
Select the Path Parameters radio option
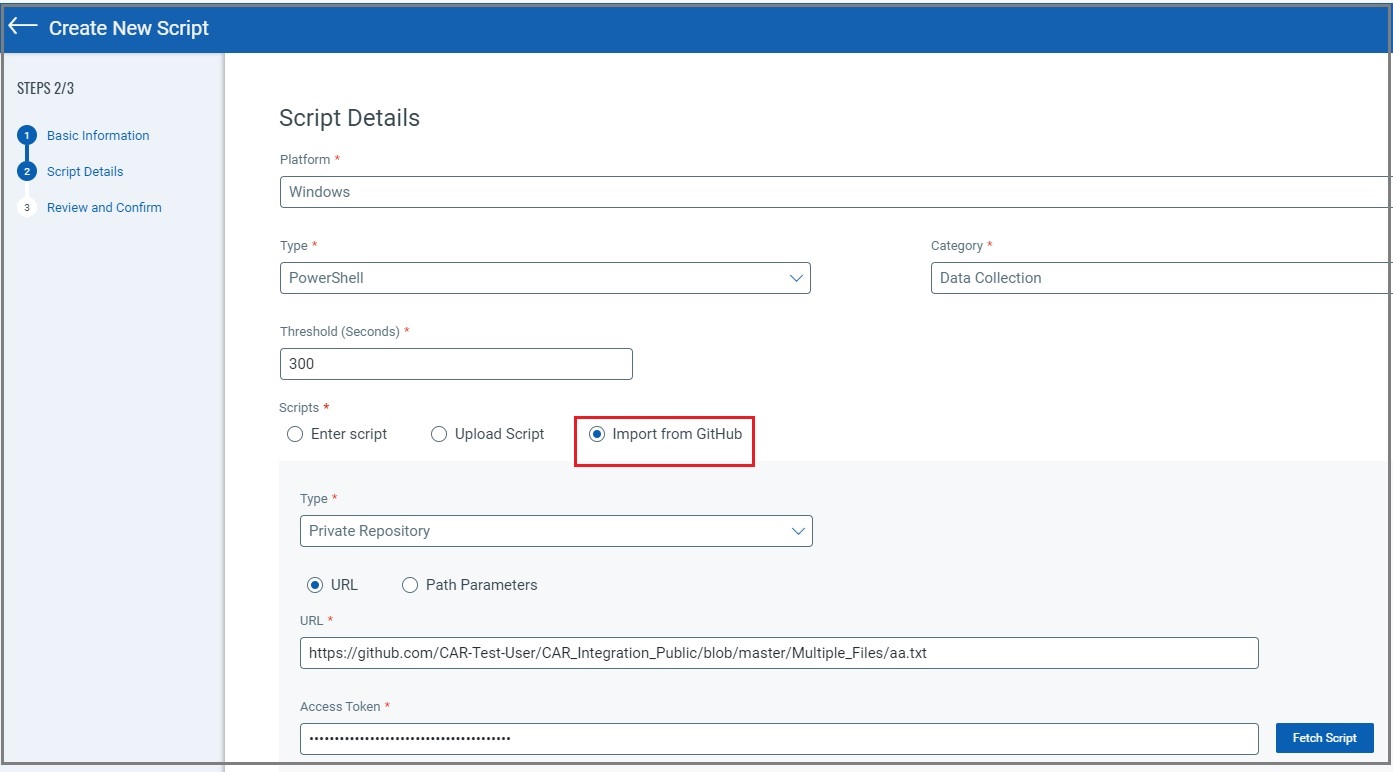coord(410,585)
